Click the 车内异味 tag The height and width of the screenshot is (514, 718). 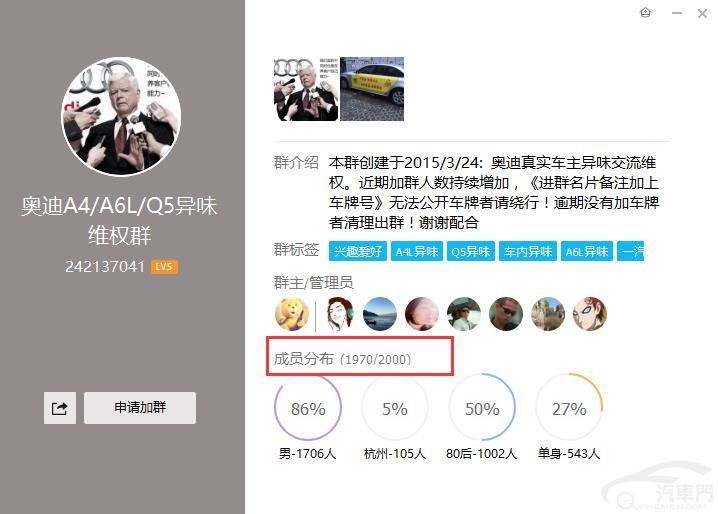(528, 252)
